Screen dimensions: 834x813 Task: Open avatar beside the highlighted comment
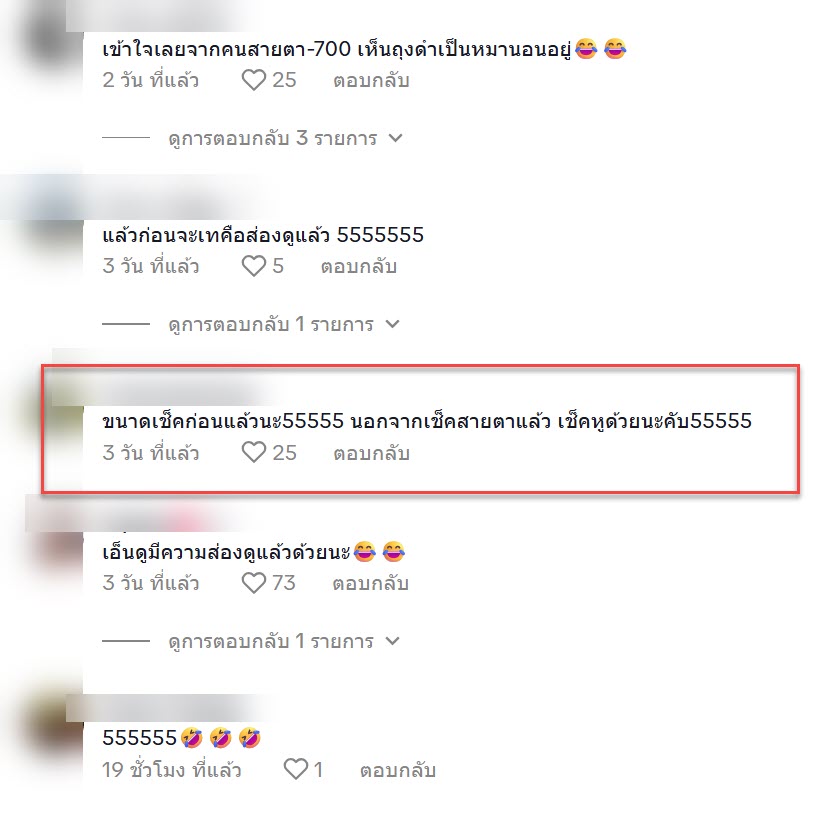click(61, 420)
